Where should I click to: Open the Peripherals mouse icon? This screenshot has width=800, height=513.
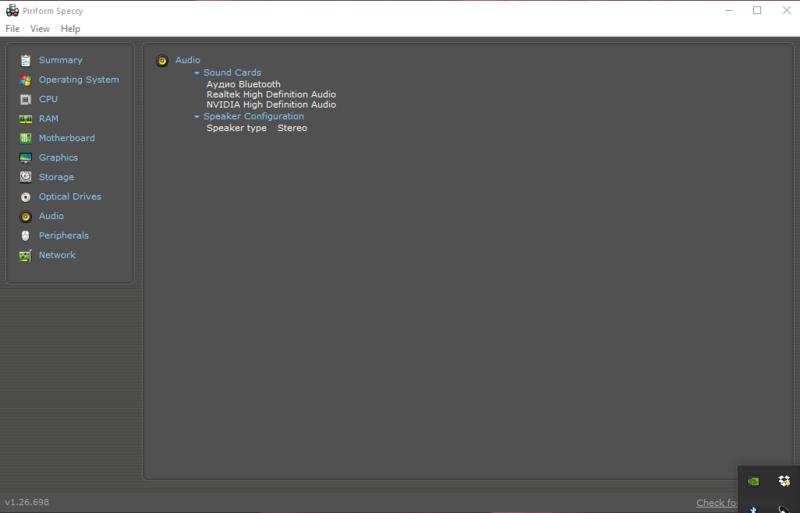pos(26,236)
